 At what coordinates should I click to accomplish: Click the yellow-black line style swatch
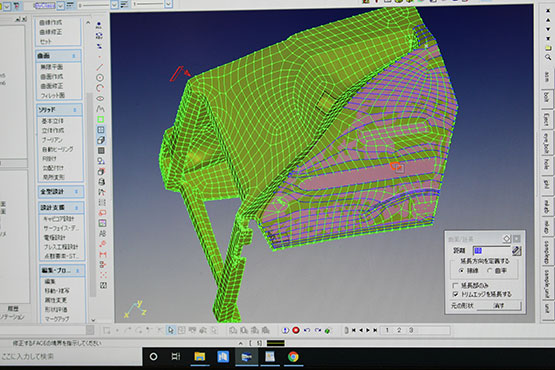[275, 343]
